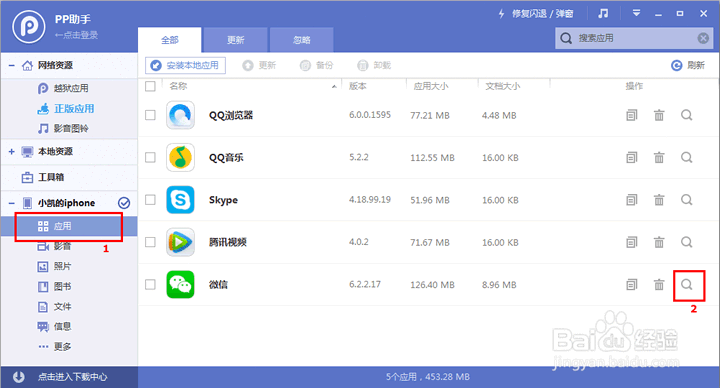
Task: Click 安装本地应用 button
Action: (186, 65)
